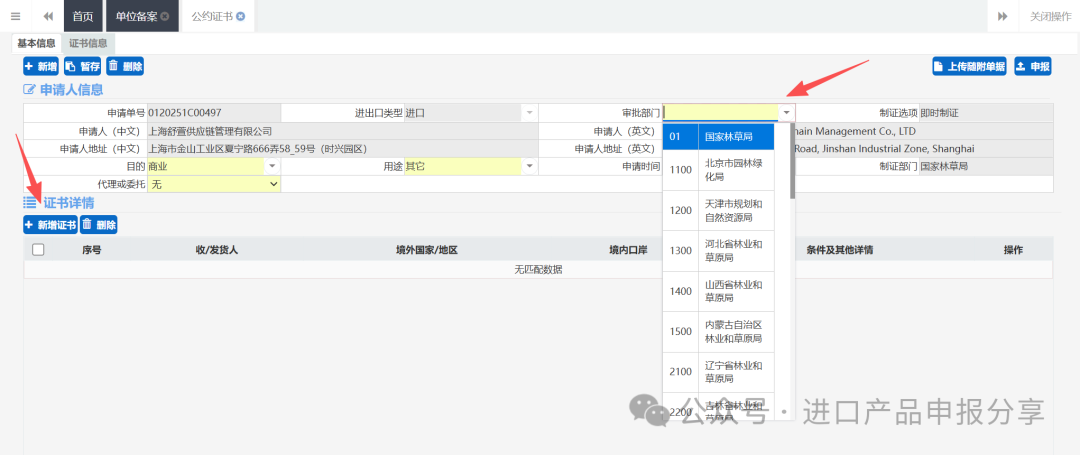Image resolution: width=1080 pixels, height=455 pixels.
Task: Click the 操作 column header
Action: (x=1013, y=250)
